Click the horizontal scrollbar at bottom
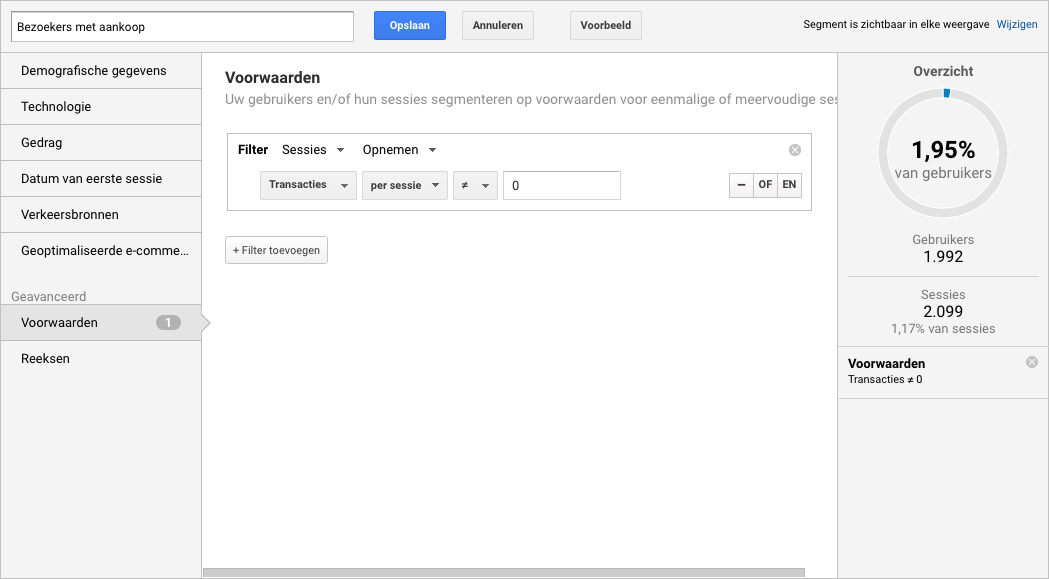Viewport: 1049px width, 579px height. [503, 573]
